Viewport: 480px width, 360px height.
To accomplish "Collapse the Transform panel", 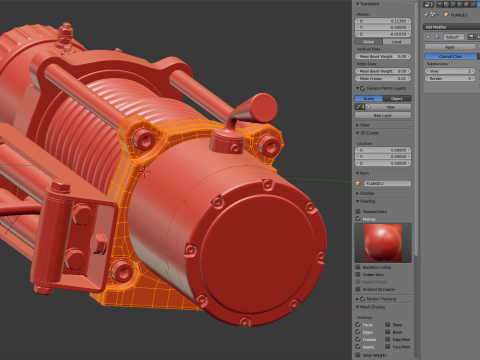I will [358, 4].
